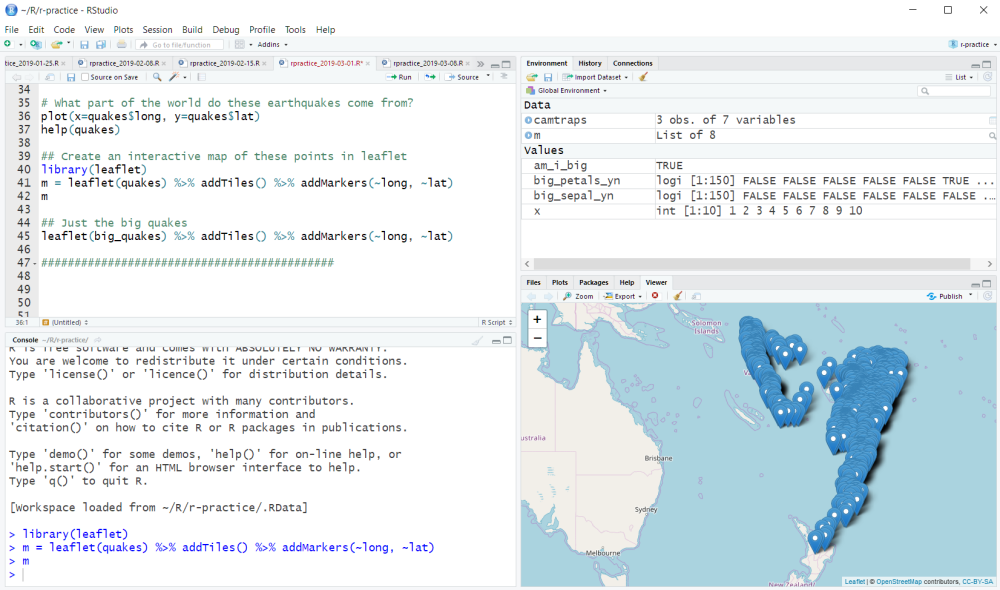Click the CC-BY-SA license link
Screen dimensions: 1000x590
[x=978, y=582]
